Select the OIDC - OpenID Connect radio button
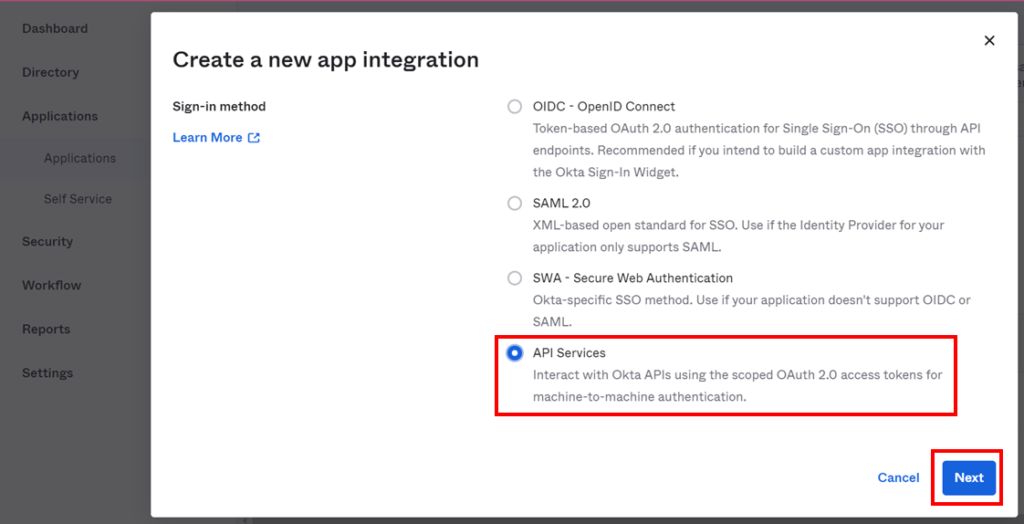1024x524 pixels. 515,107
